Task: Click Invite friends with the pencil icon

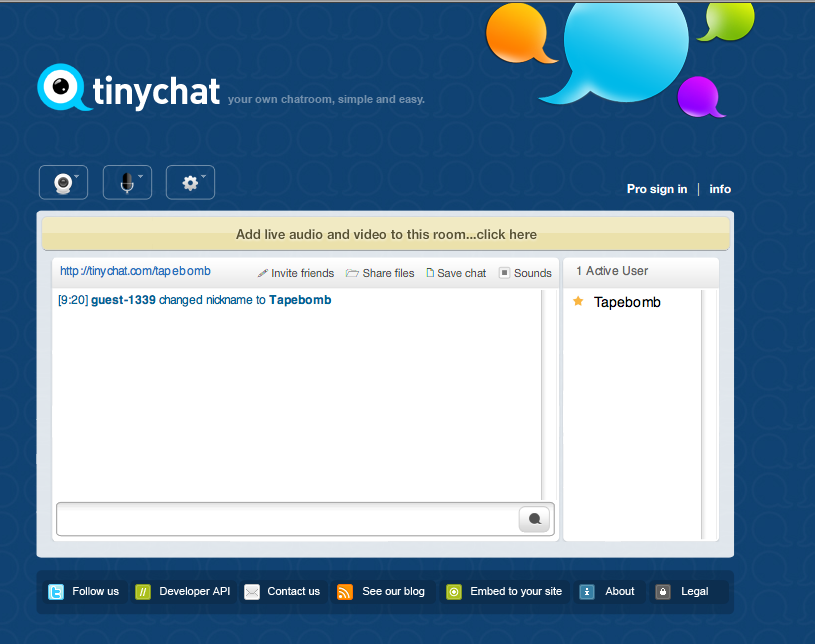Action: 295,273
